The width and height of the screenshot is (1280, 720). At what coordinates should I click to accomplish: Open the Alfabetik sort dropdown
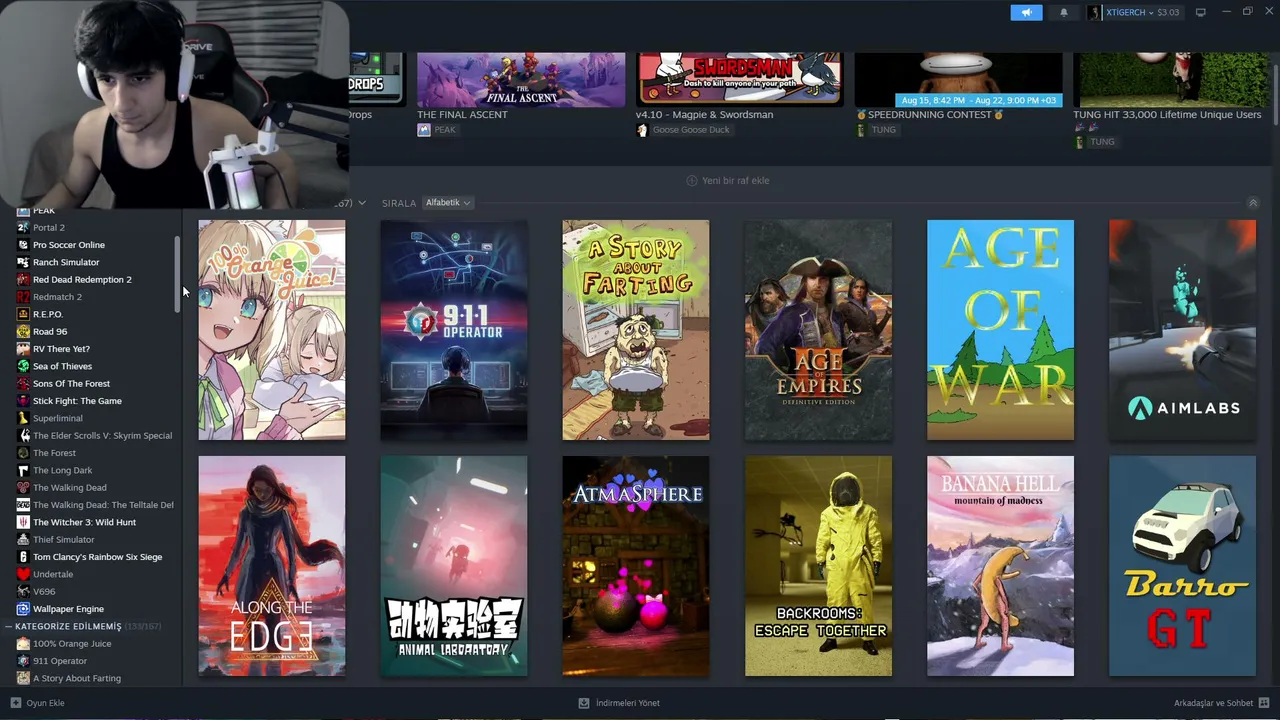point(447,203)
